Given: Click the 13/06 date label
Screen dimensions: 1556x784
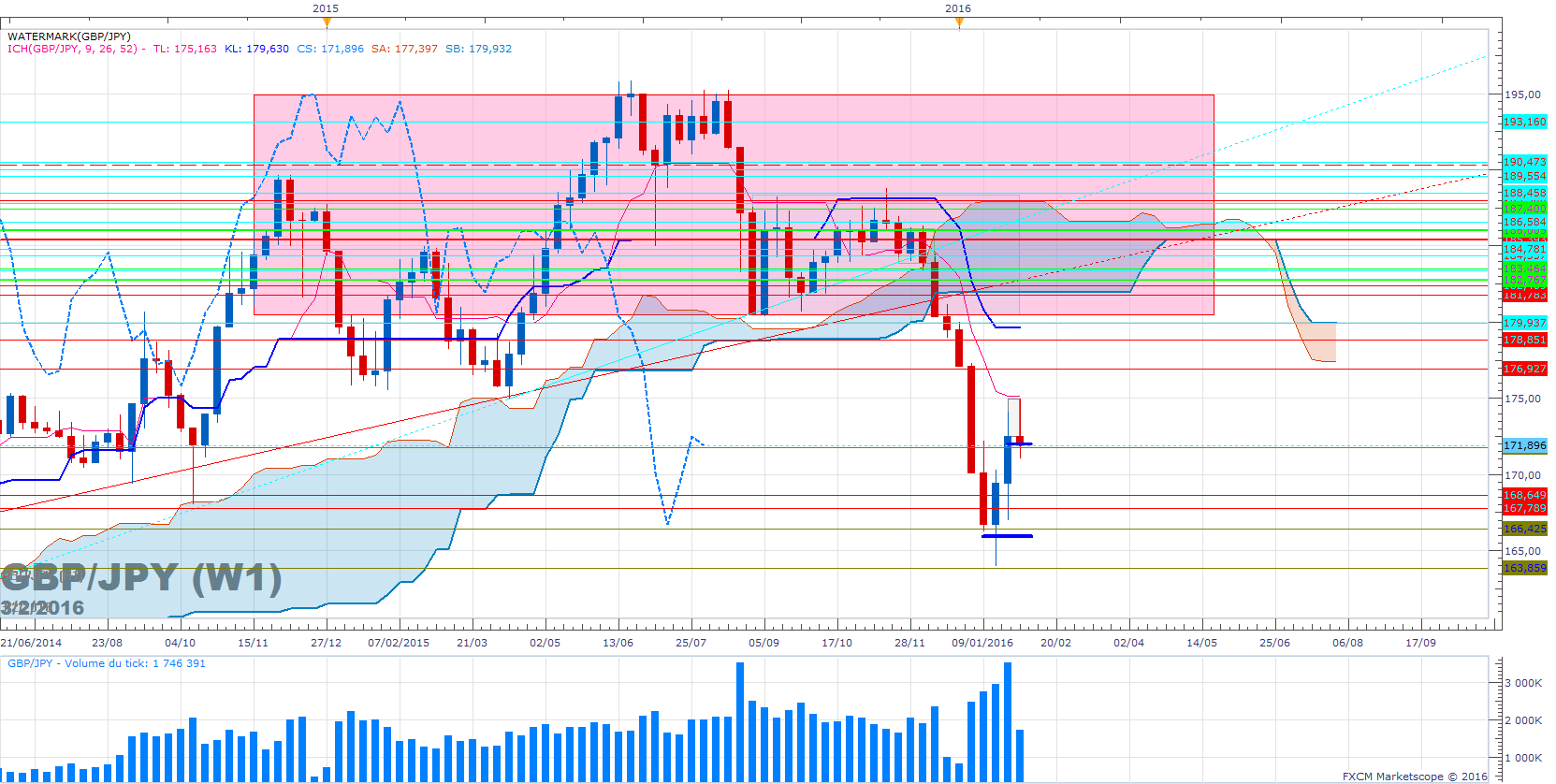Looking at the screenshot, I should (618, 643).
